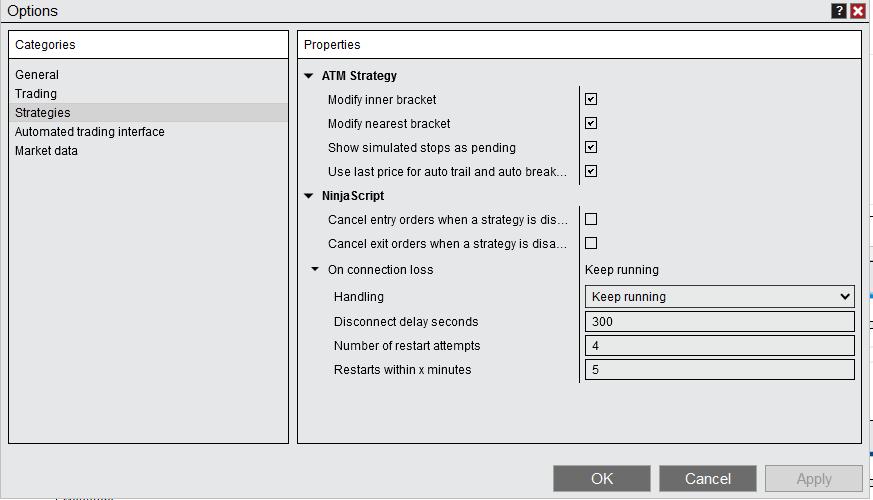
Task: Click the help question mark icon
Action: coord(839,11)
